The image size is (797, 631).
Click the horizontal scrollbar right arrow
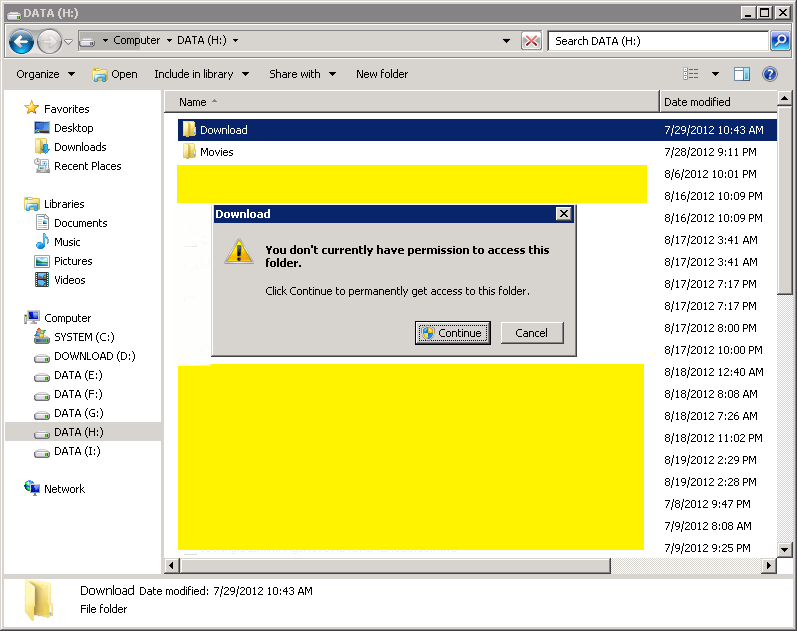click(x=769, y=565)
